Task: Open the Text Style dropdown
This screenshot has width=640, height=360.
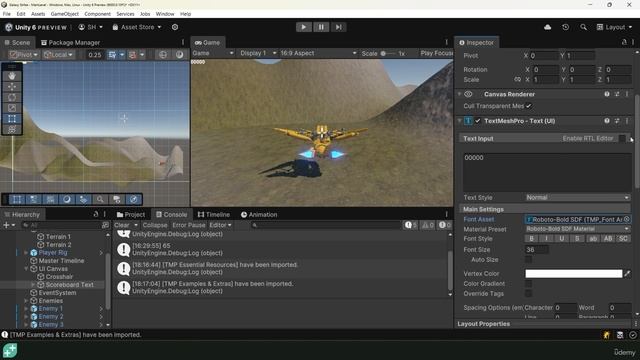Action: click(578, 198)
